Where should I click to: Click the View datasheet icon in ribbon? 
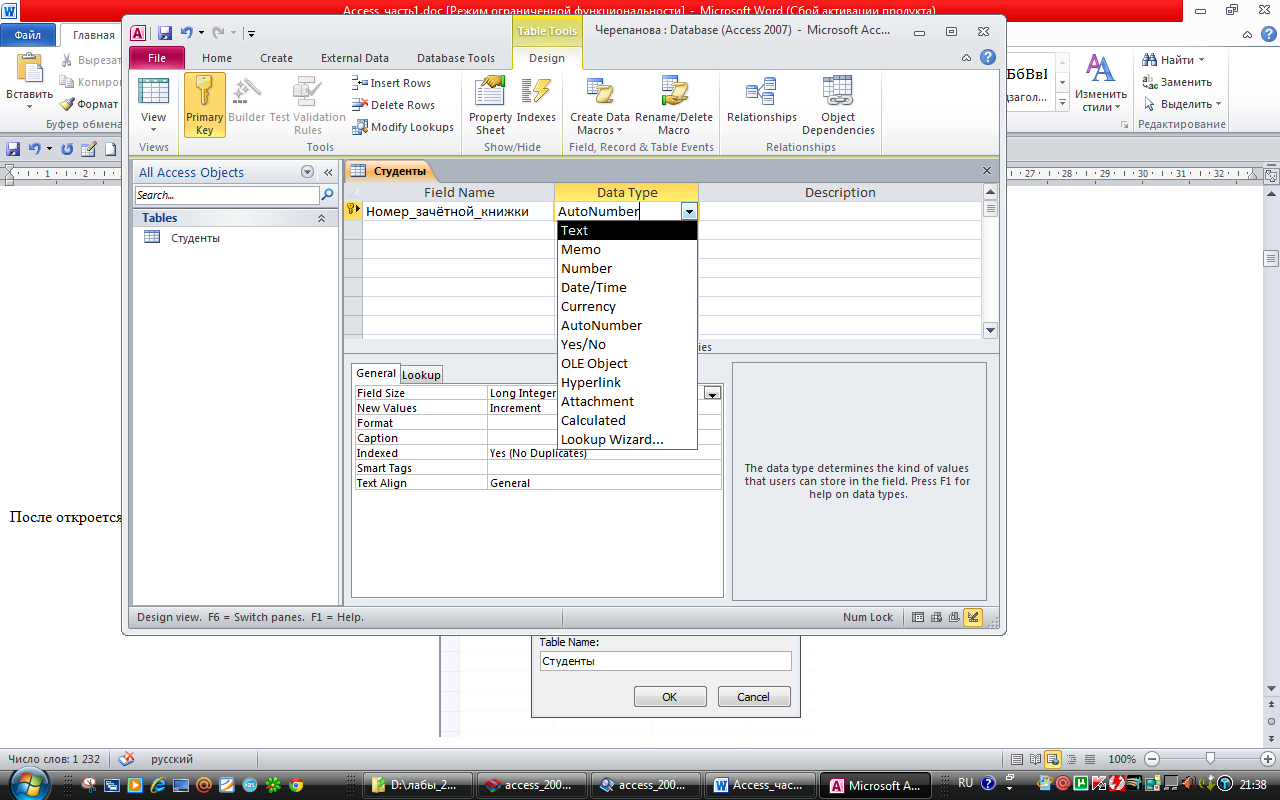[153, 91]
